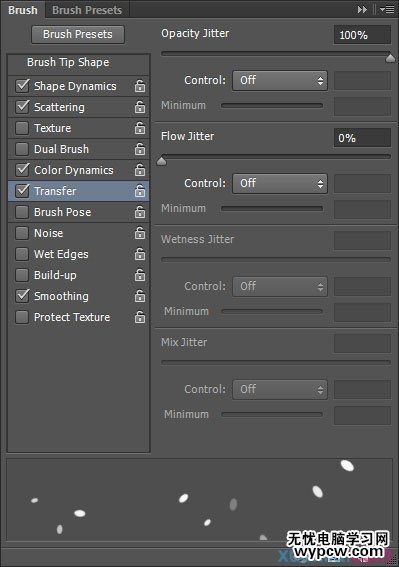Enable the Noise checkbox
The width and height of the screenshot is (399, 567).
point(22,233)
